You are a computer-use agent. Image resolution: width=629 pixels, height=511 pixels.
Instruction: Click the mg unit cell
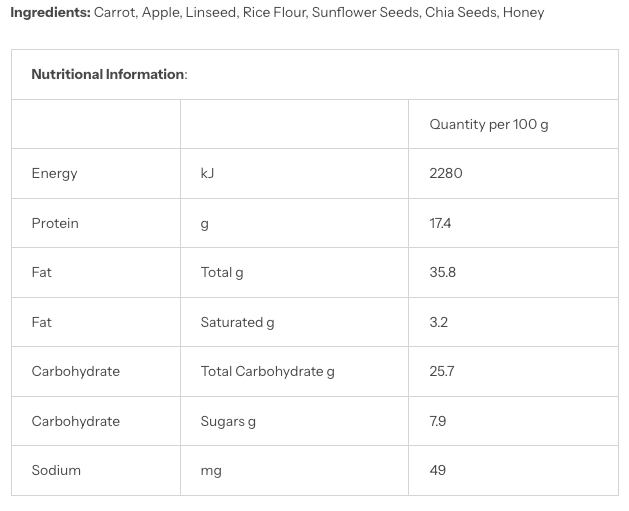211,471
